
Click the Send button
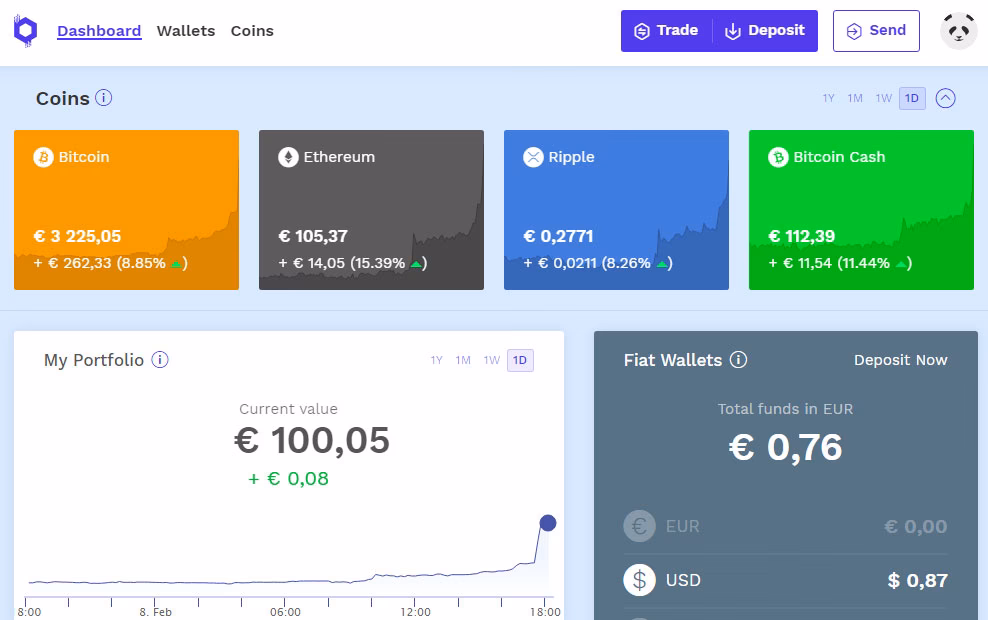point(876,30)
